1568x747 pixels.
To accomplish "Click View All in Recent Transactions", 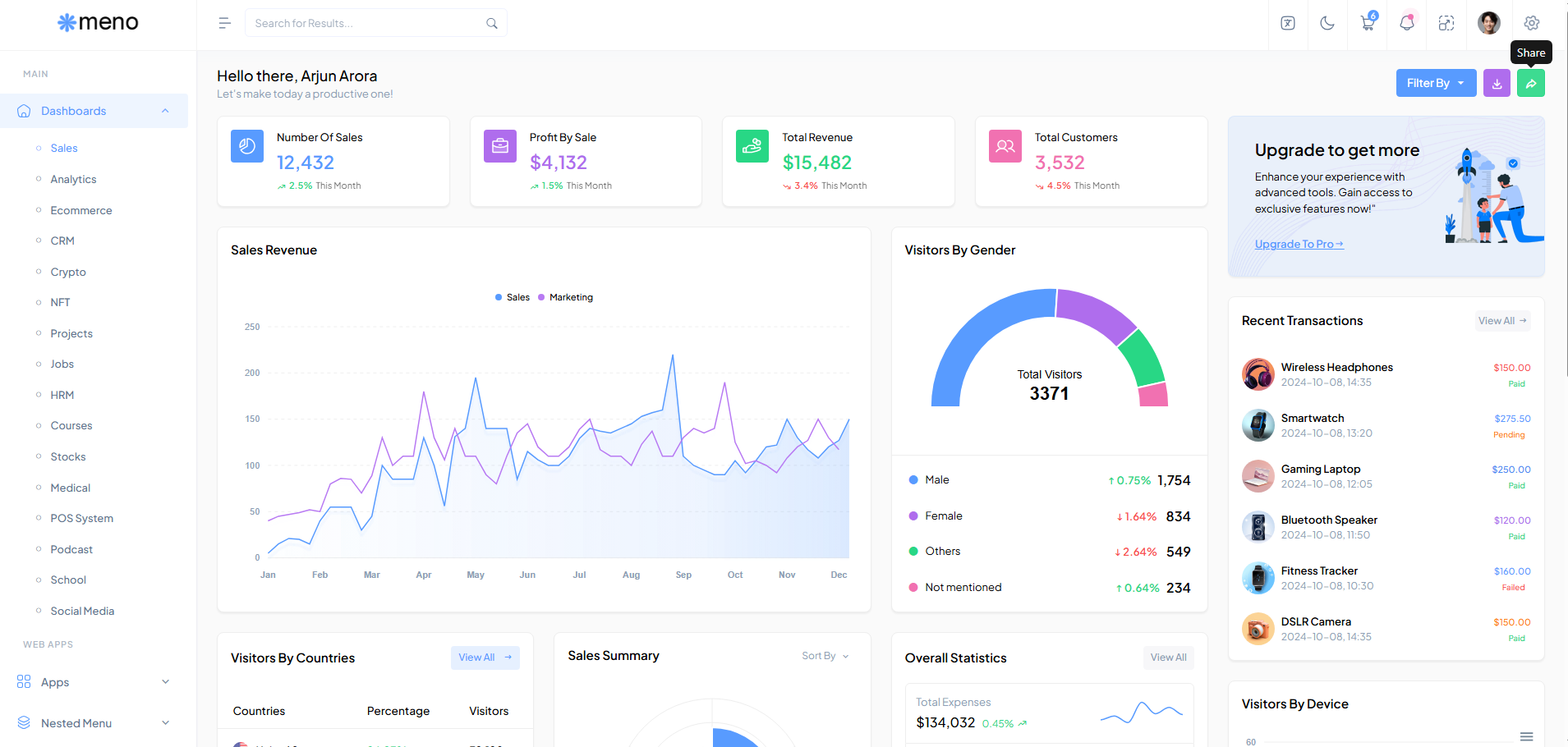I will (x=1502, y=321).
